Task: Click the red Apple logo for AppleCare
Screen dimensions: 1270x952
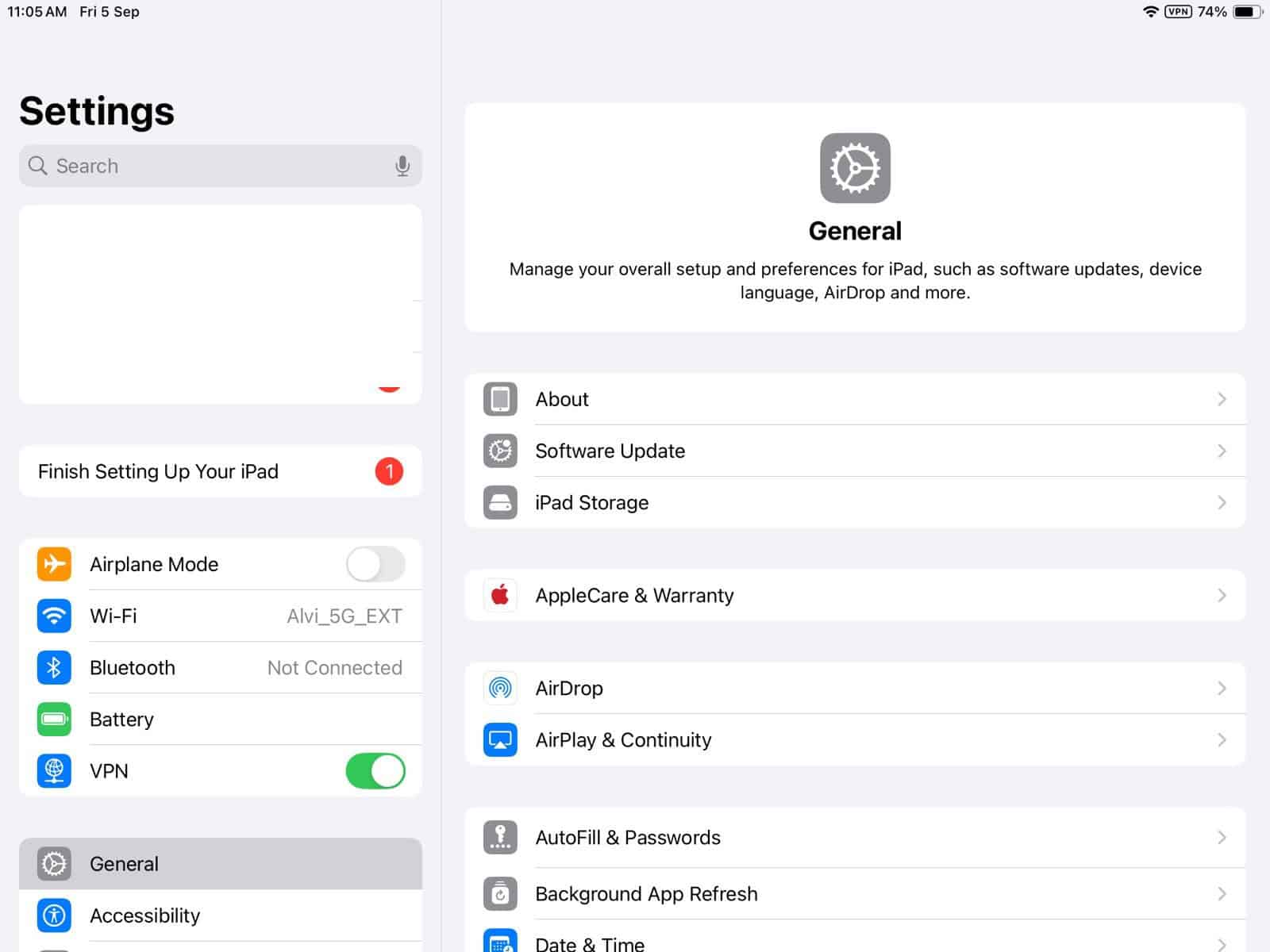Action: click(x=499, y=595)
